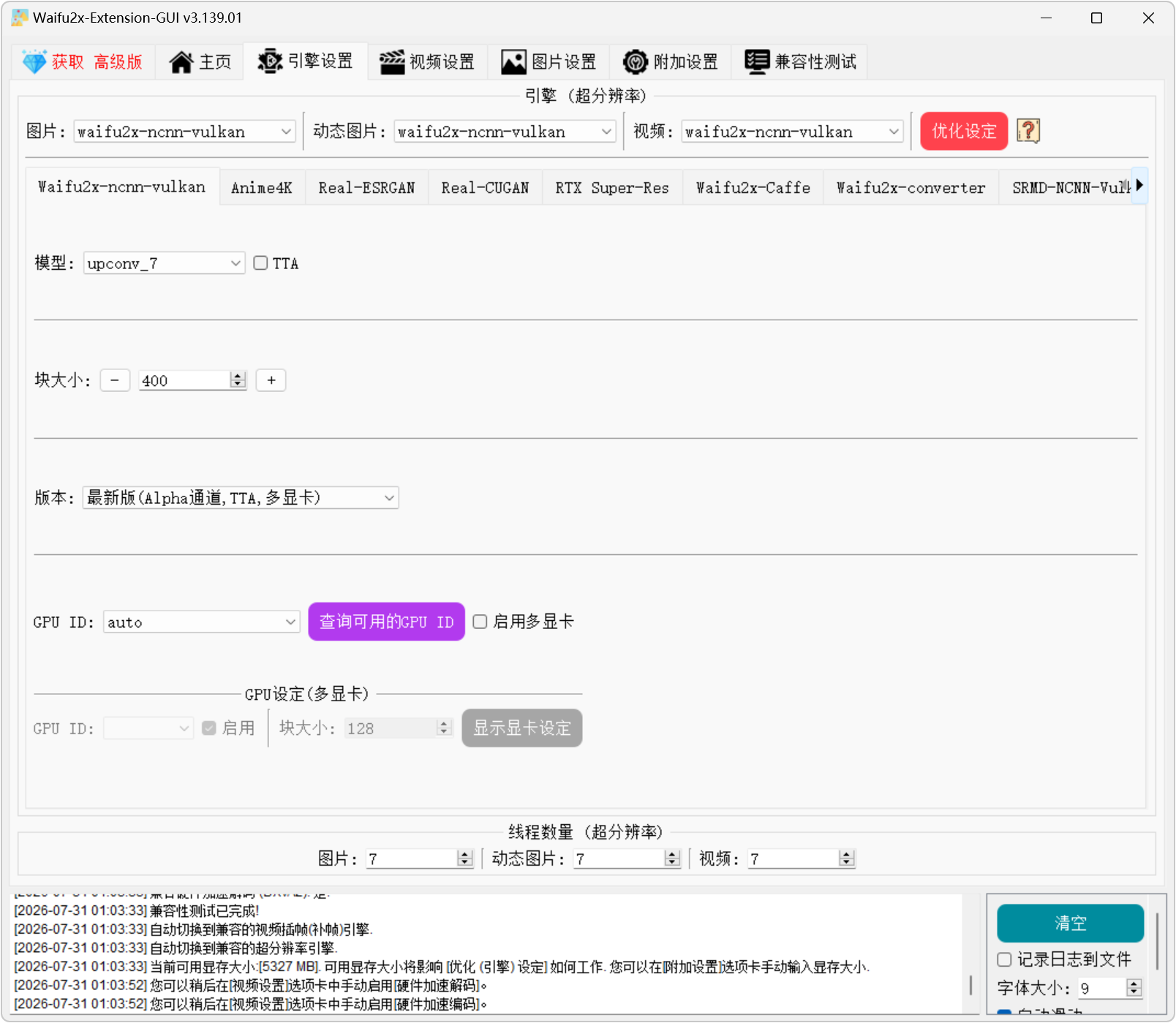This screenshot has height=1023, width=1176.
Task: Click the plus button for 块大小
Action: tap(271, 380)
